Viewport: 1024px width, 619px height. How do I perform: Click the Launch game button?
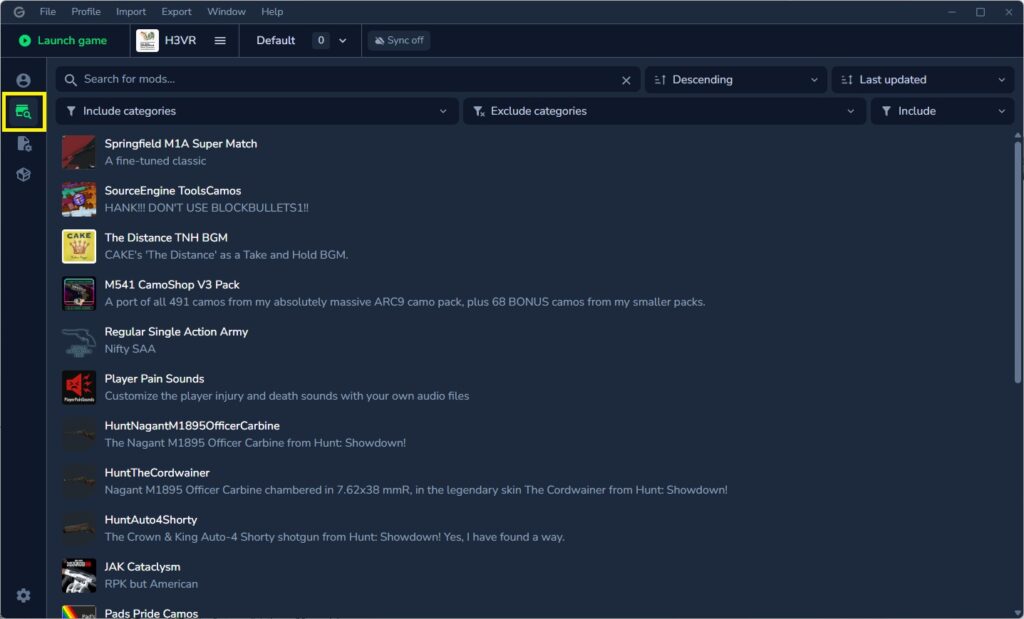[62, 40]
